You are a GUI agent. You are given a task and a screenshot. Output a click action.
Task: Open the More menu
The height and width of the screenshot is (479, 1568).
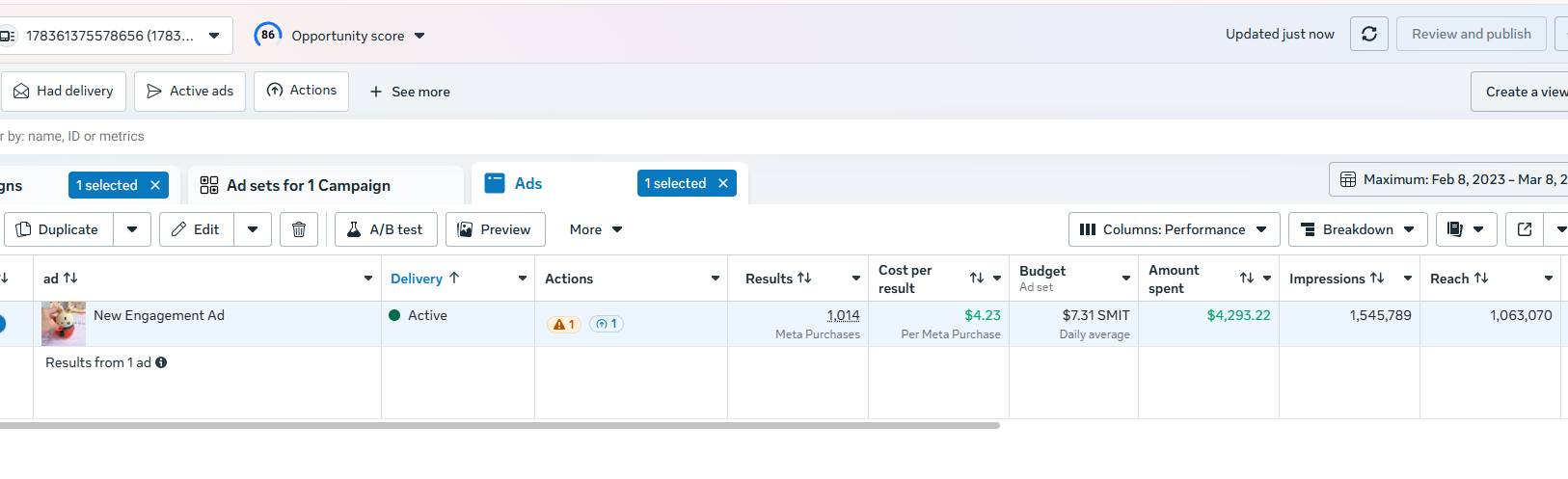[595, 229]
